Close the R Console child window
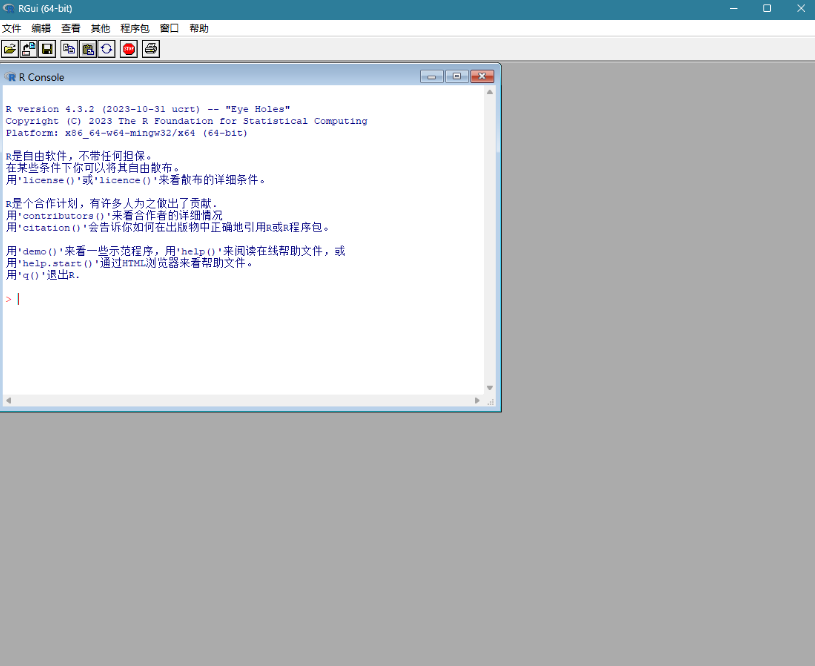 coord(482,76)
